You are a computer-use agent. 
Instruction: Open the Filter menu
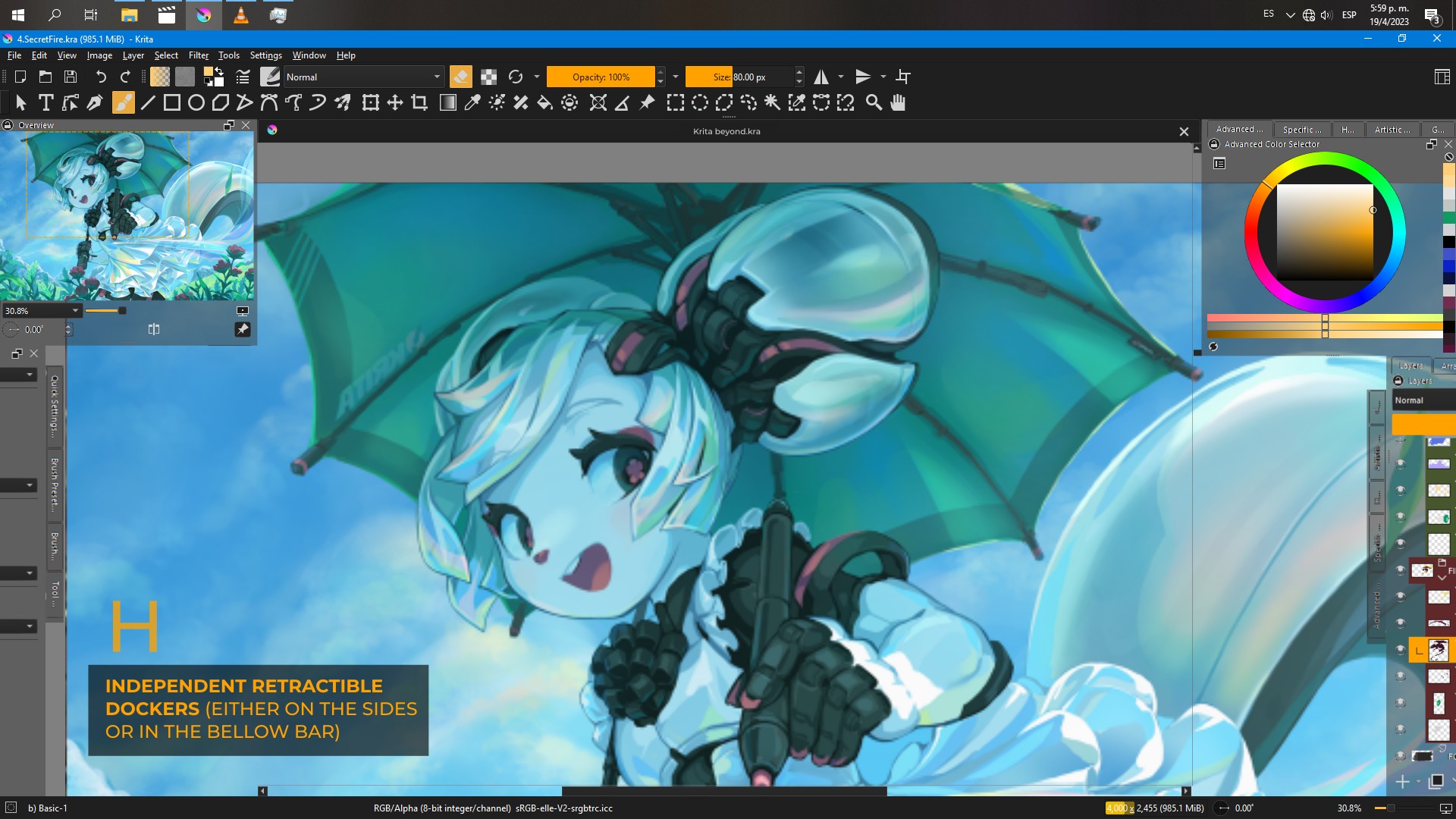pyautogui.click(x=198, y=55)
